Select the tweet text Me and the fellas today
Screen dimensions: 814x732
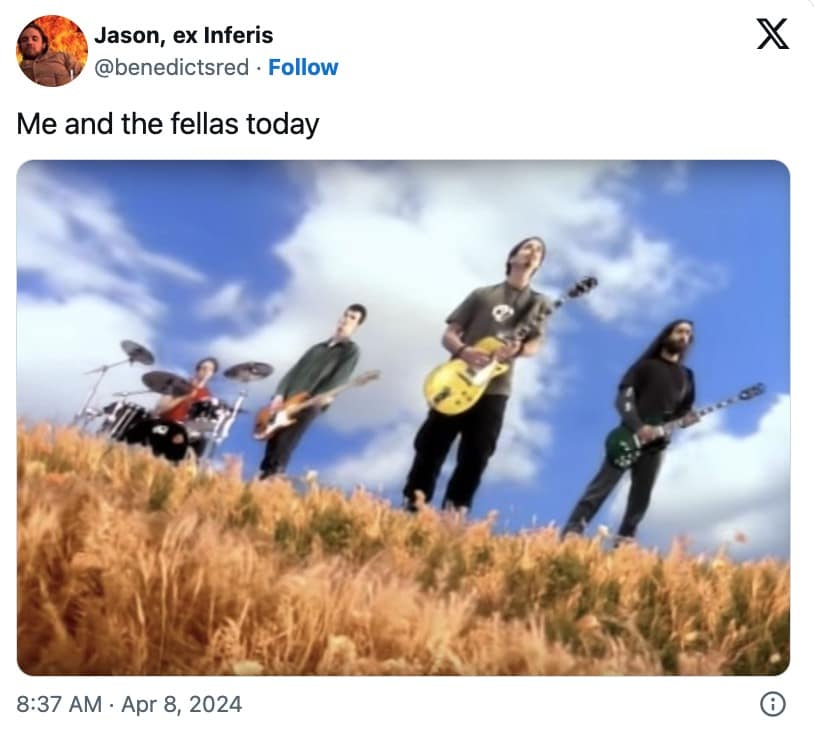[168, 125]
